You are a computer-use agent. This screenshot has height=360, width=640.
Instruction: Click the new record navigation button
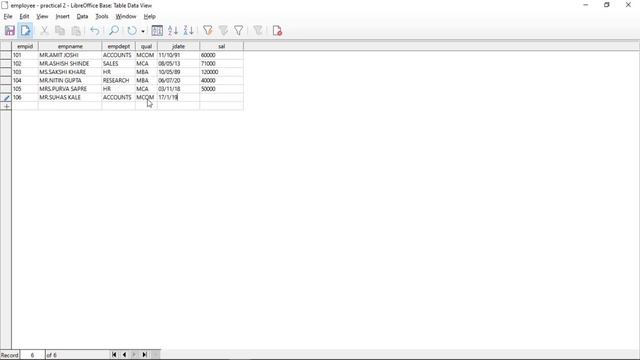click(x=155, y=355)
